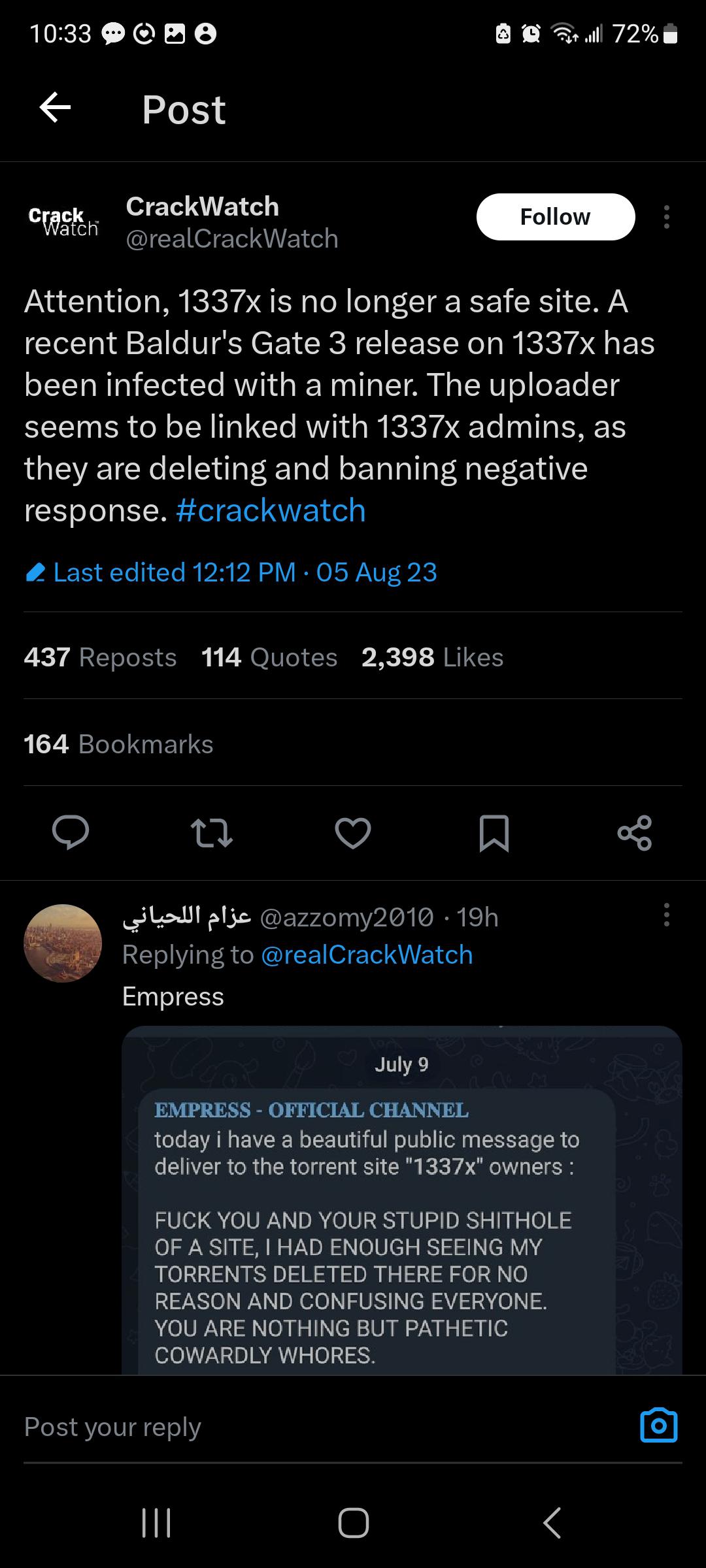View the 2,398 Likes list
The height and width of the screenshot is (1568, 706).
[432, 657]
